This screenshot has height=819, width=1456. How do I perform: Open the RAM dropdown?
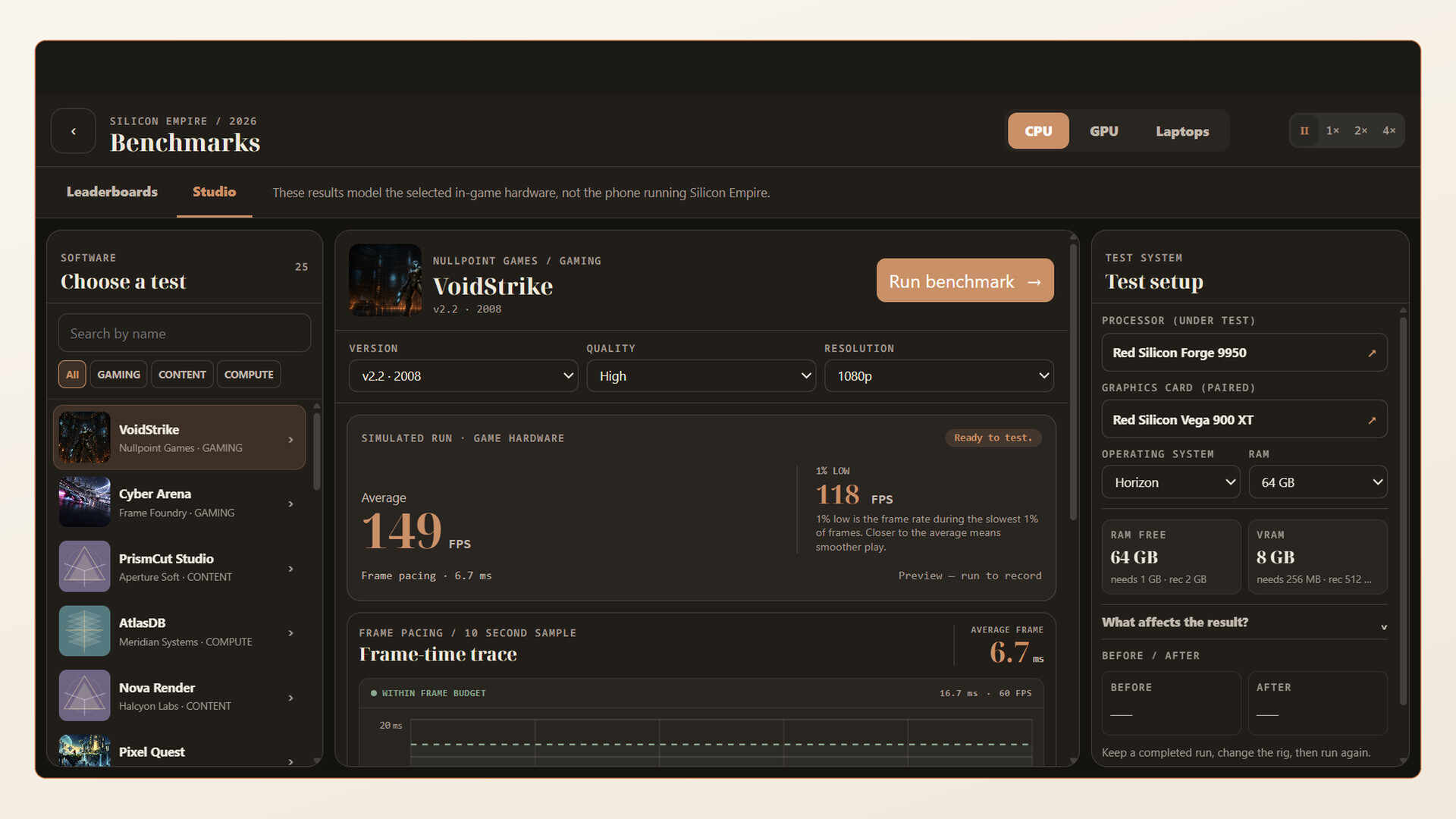point(1318,482)
